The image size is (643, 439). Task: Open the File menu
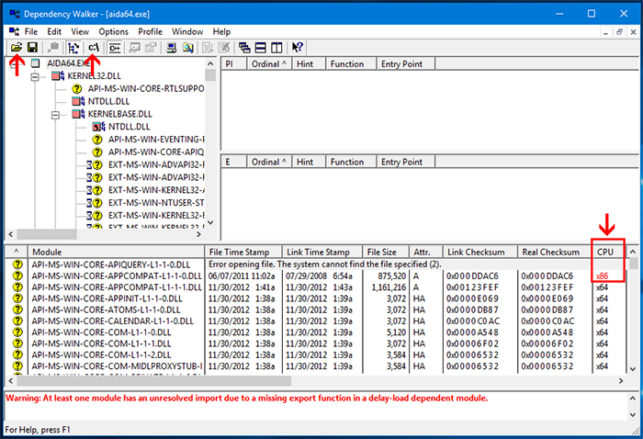[31, 32]
